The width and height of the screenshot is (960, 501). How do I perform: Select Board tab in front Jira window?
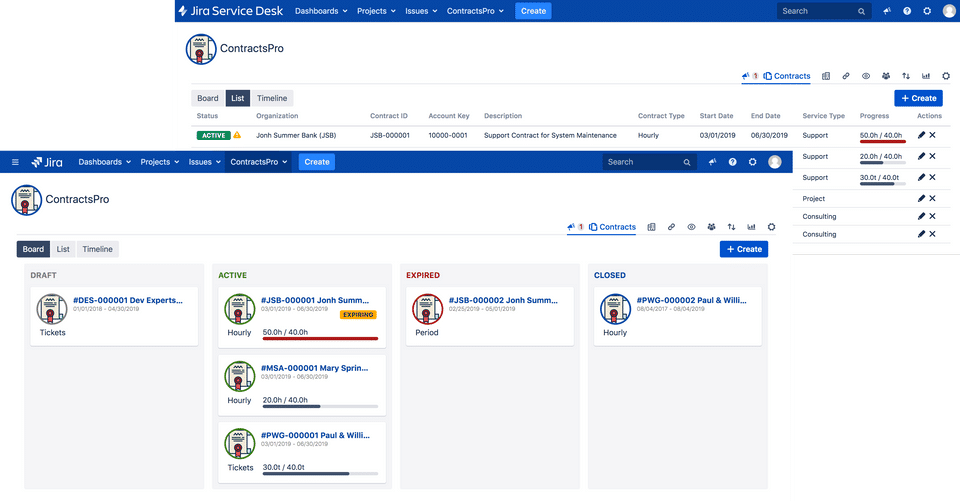coord(33,249)
